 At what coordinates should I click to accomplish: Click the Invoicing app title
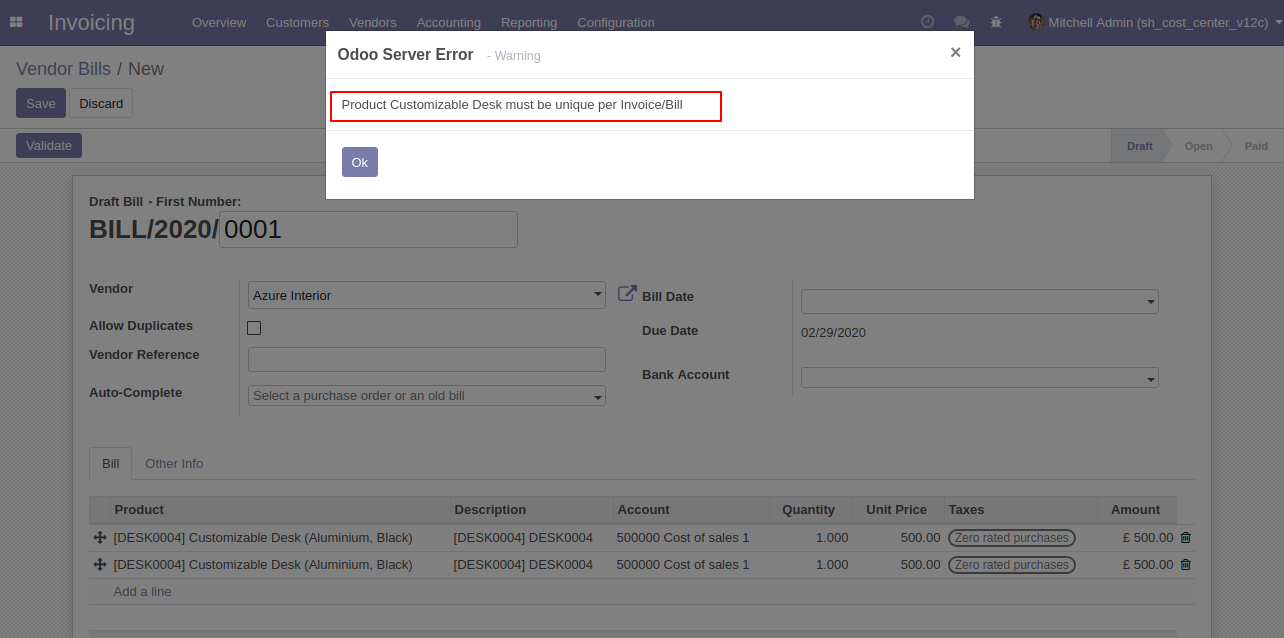(x=91, y=22)
